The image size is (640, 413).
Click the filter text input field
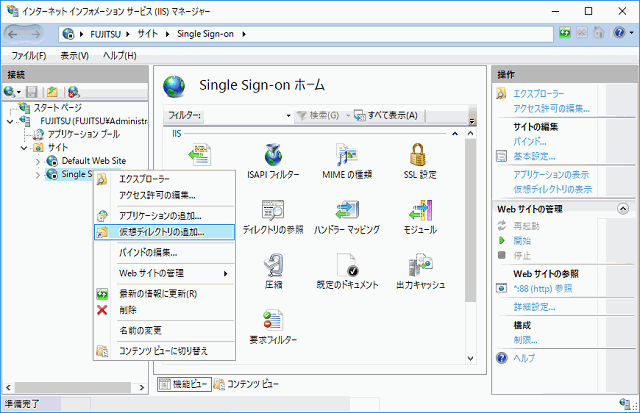(x=244, y=116)
